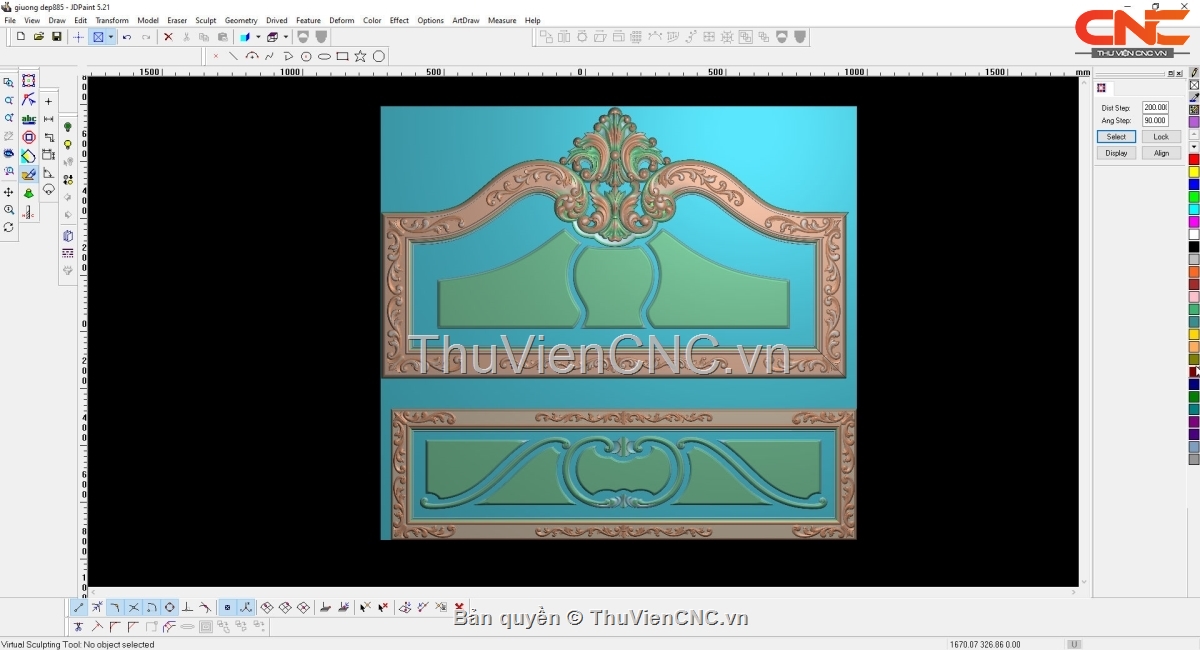Expand the dropdown arrow beside the blue cube icon
This screenshot has width=1200, height=650.
pyautogui.click(x=257, y=37)
